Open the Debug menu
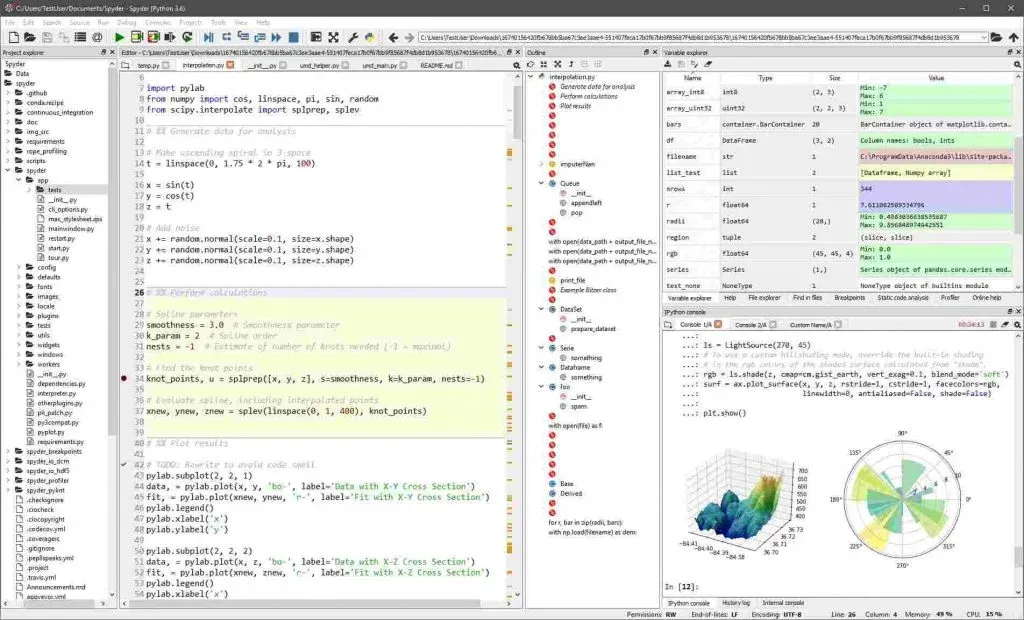1024x620 pixels. (126, 21)
